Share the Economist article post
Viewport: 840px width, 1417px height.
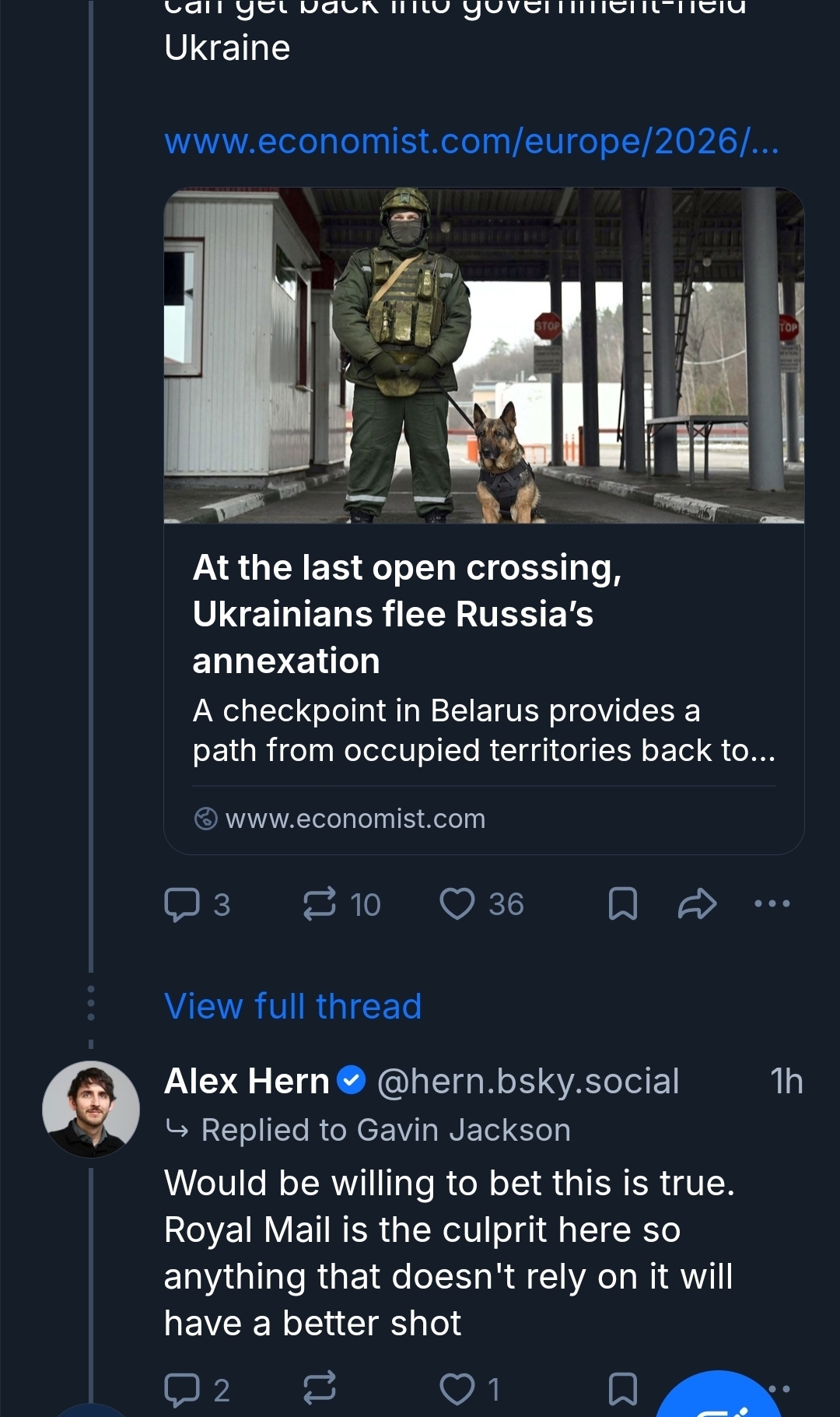pyautogui.click(x=697, y=904)
